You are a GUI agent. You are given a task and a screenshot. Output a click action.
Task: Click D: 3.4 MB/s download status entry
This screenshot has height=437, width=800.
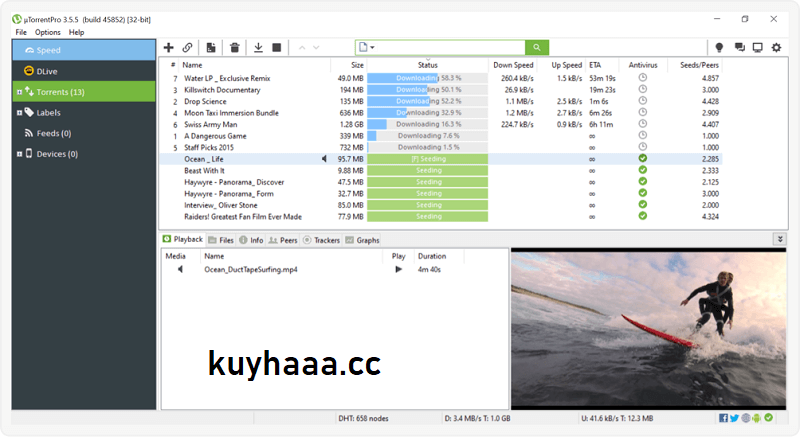tap(477, 419)
